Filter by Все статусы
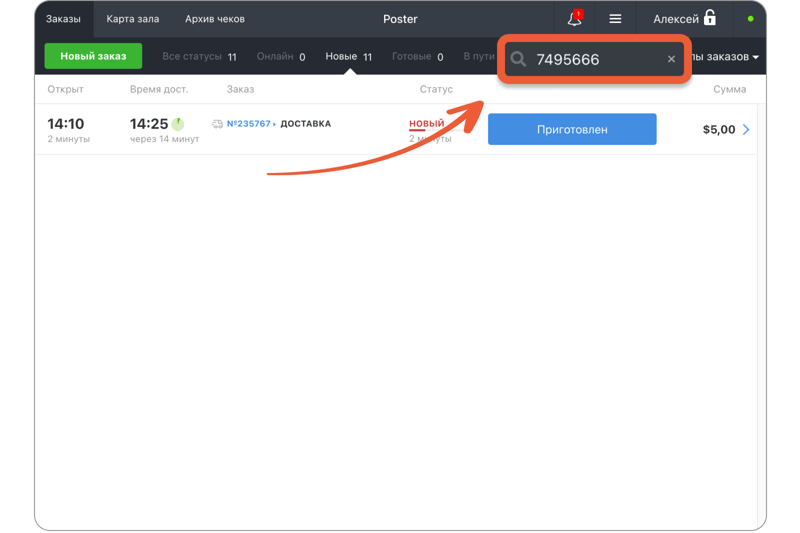 (x=199, y=57)
